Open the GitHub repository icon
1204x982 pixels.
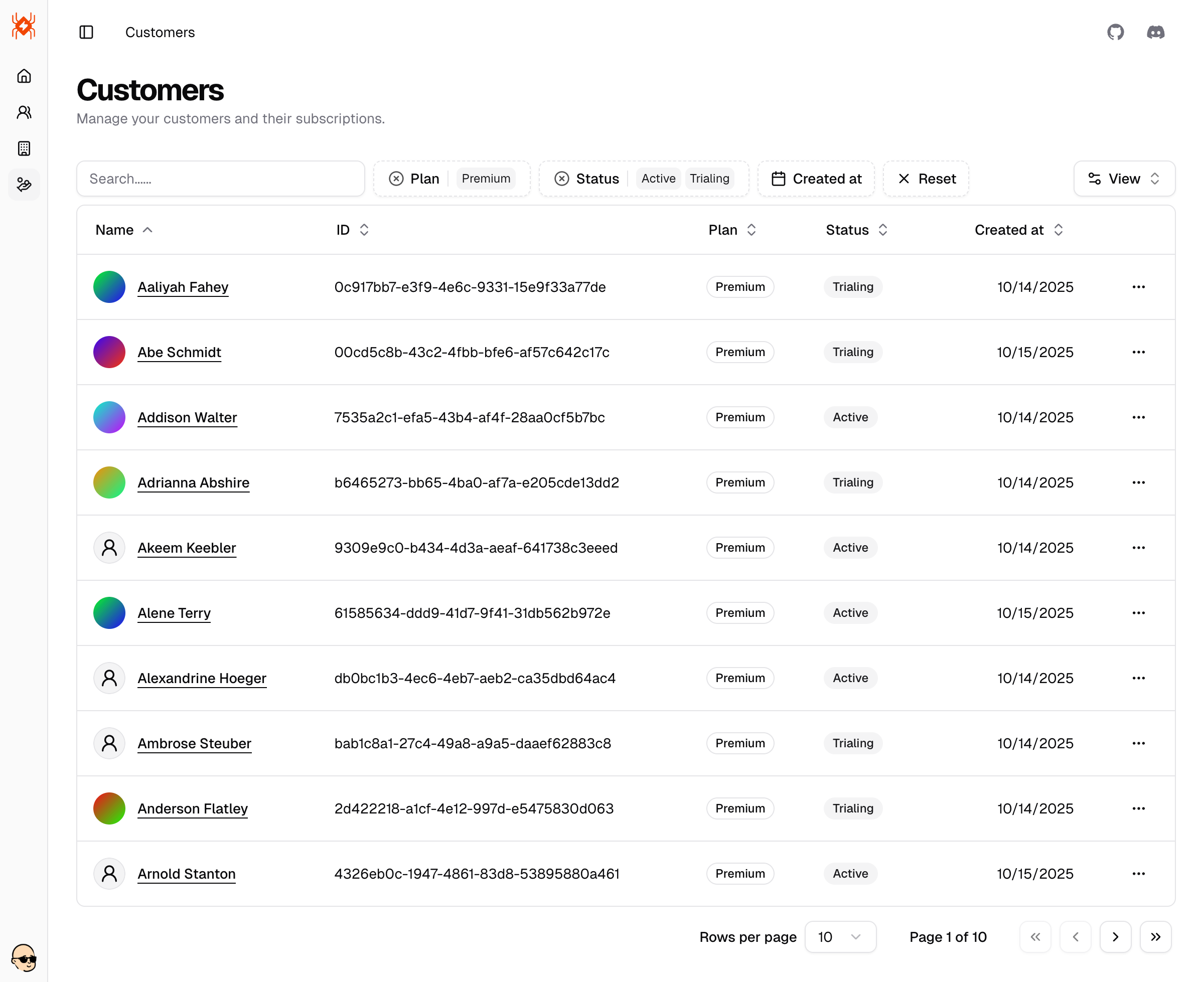pyautogui.click(x=1115, y=32)
